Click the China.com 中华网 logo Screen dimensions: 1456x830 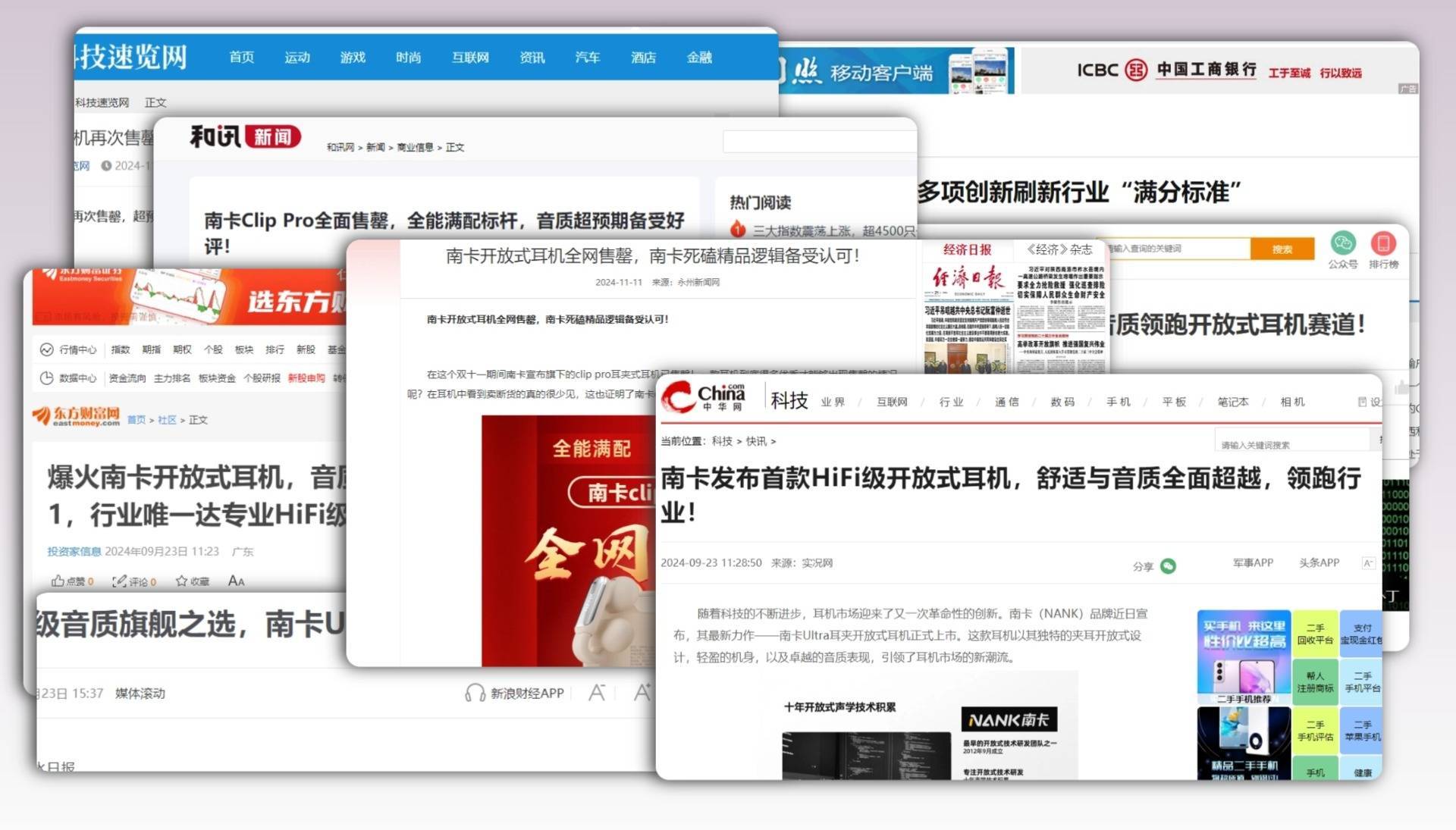703,396
